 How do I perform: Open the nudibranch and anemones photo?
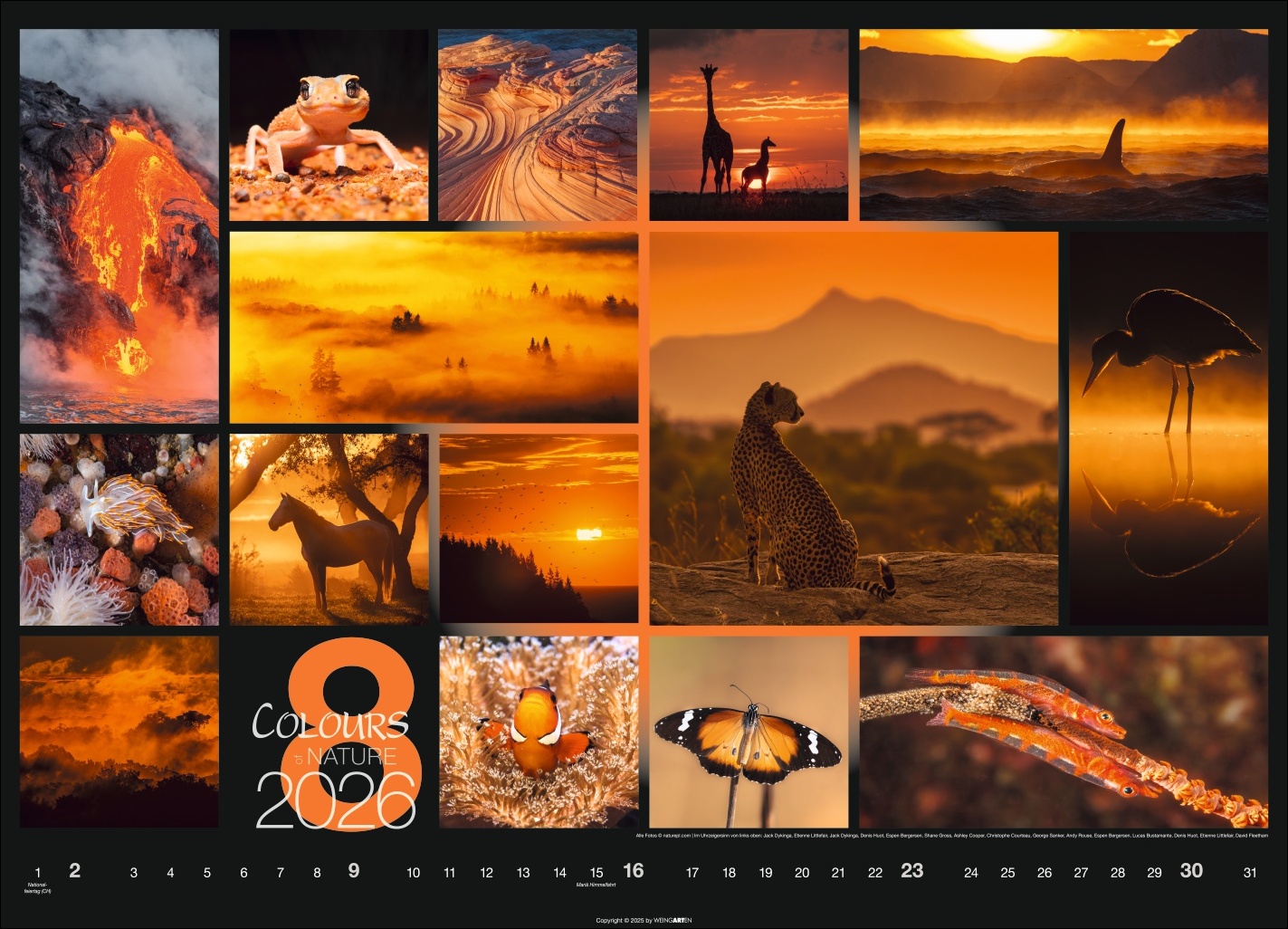tap(119, 529)
